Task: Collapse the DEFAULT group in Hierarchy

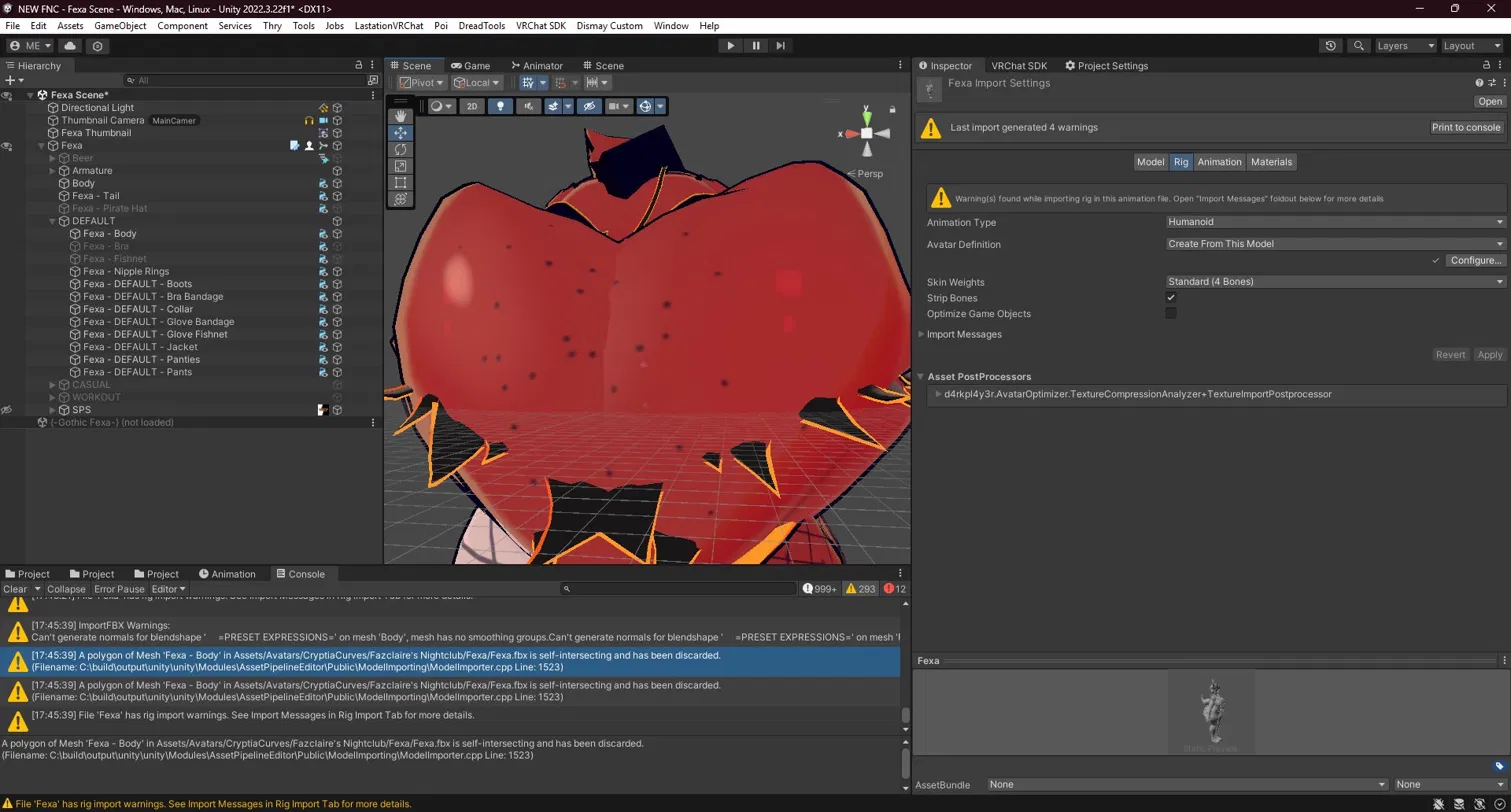Action: [53, 221]
